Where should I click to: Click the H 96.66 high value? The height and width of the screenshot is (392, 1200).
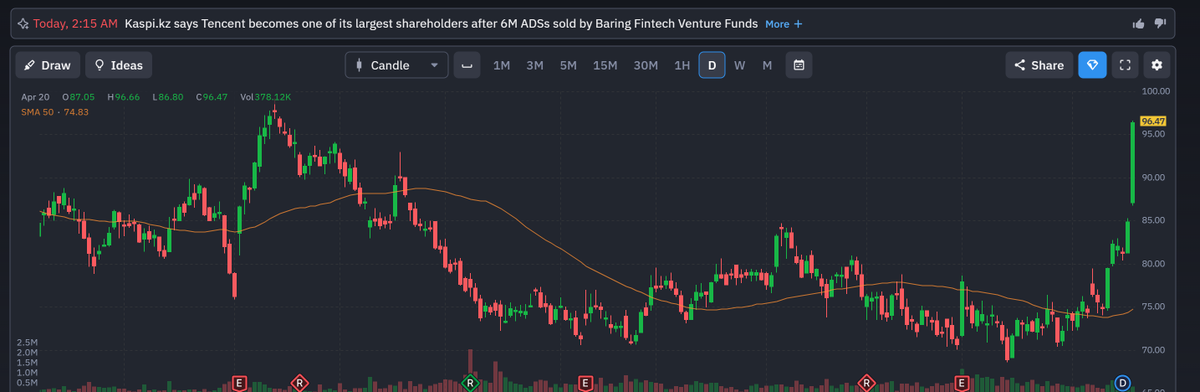124,97
